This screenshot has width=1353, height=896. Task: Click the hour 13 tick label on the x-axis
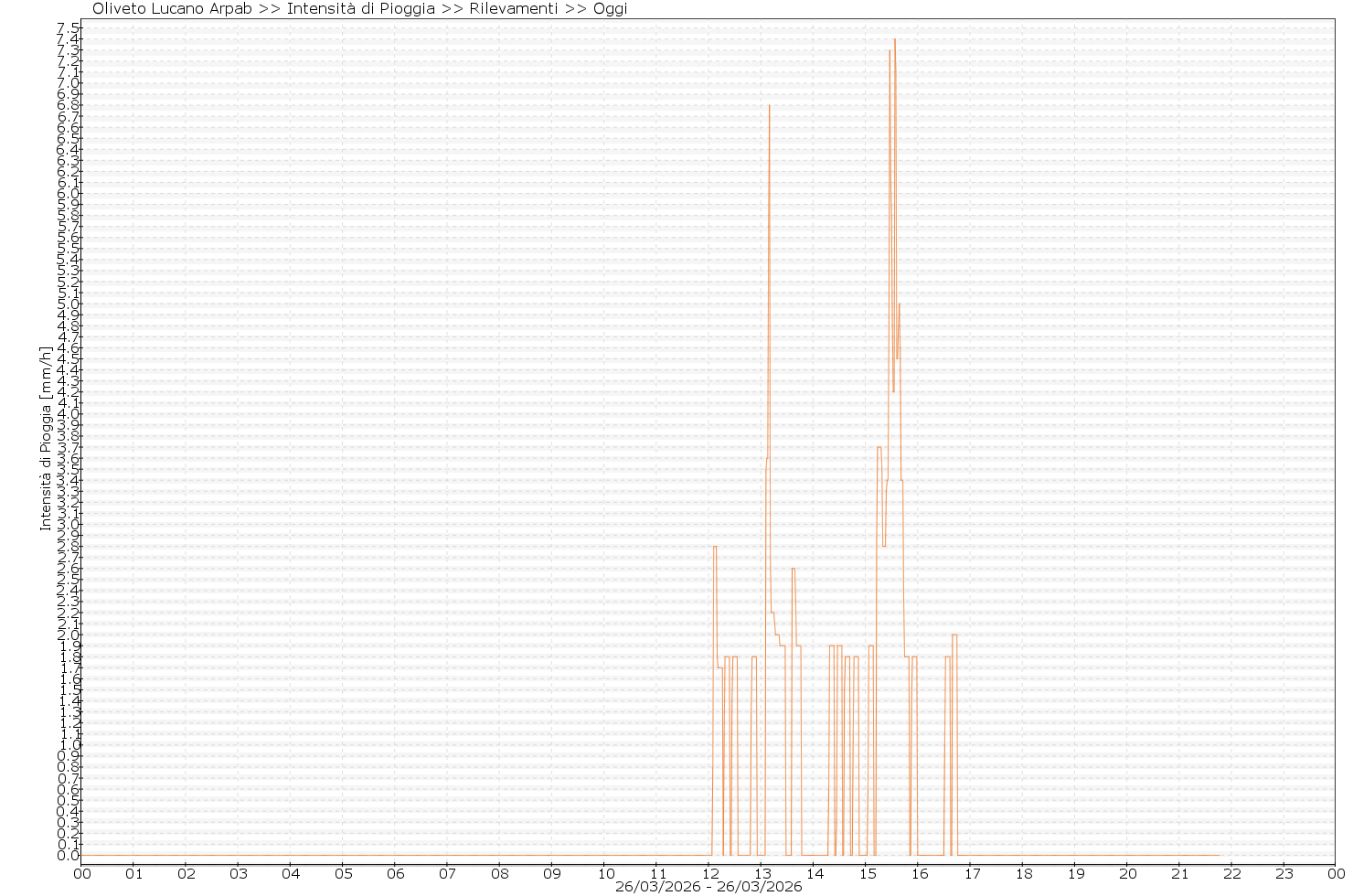[x=762, y=873]
